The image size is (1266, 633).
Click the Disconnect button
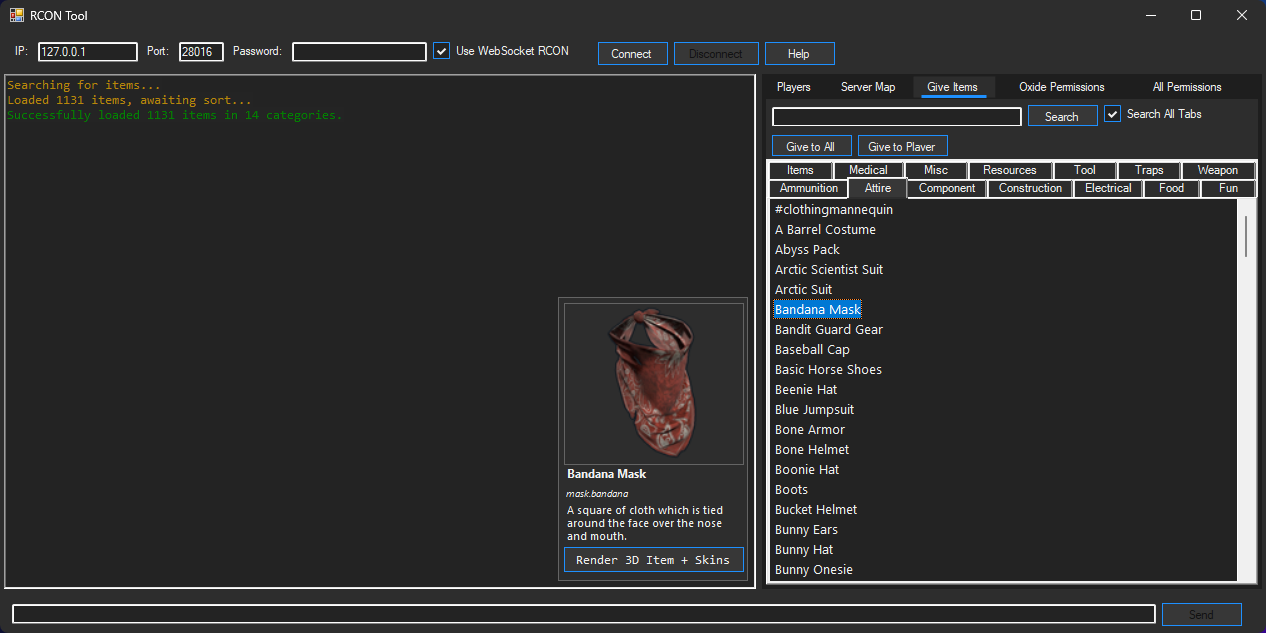coord(716,52)
